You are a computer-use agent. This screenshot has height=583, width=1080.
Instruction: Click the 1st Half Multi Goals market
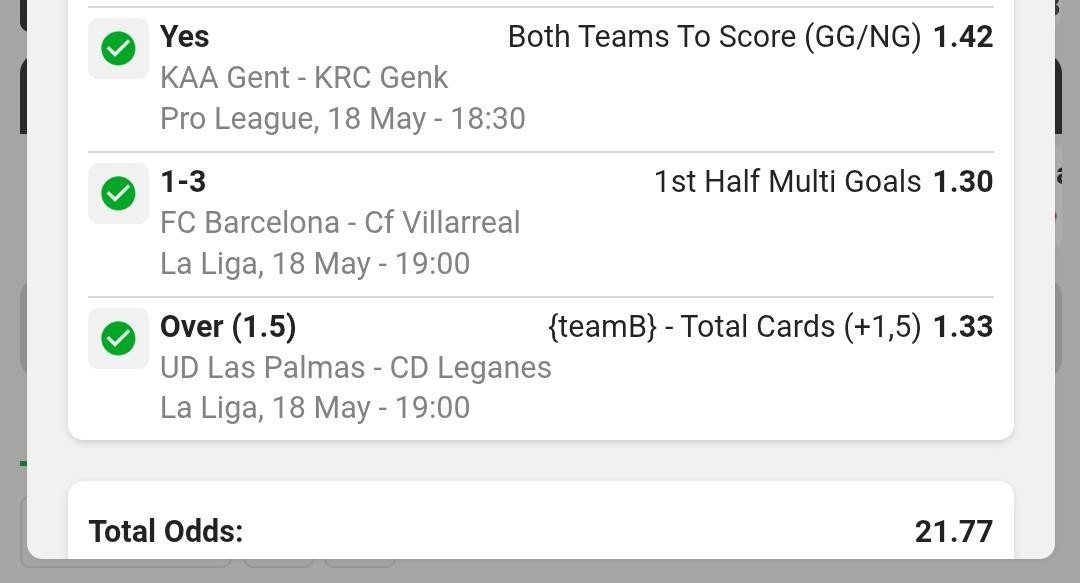787,181
